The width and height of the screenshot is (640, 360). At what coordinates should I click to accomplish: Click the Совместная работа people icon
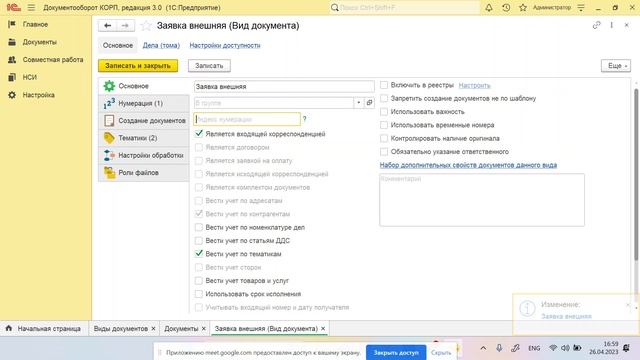pyautogui.click(x=12, y=60)
